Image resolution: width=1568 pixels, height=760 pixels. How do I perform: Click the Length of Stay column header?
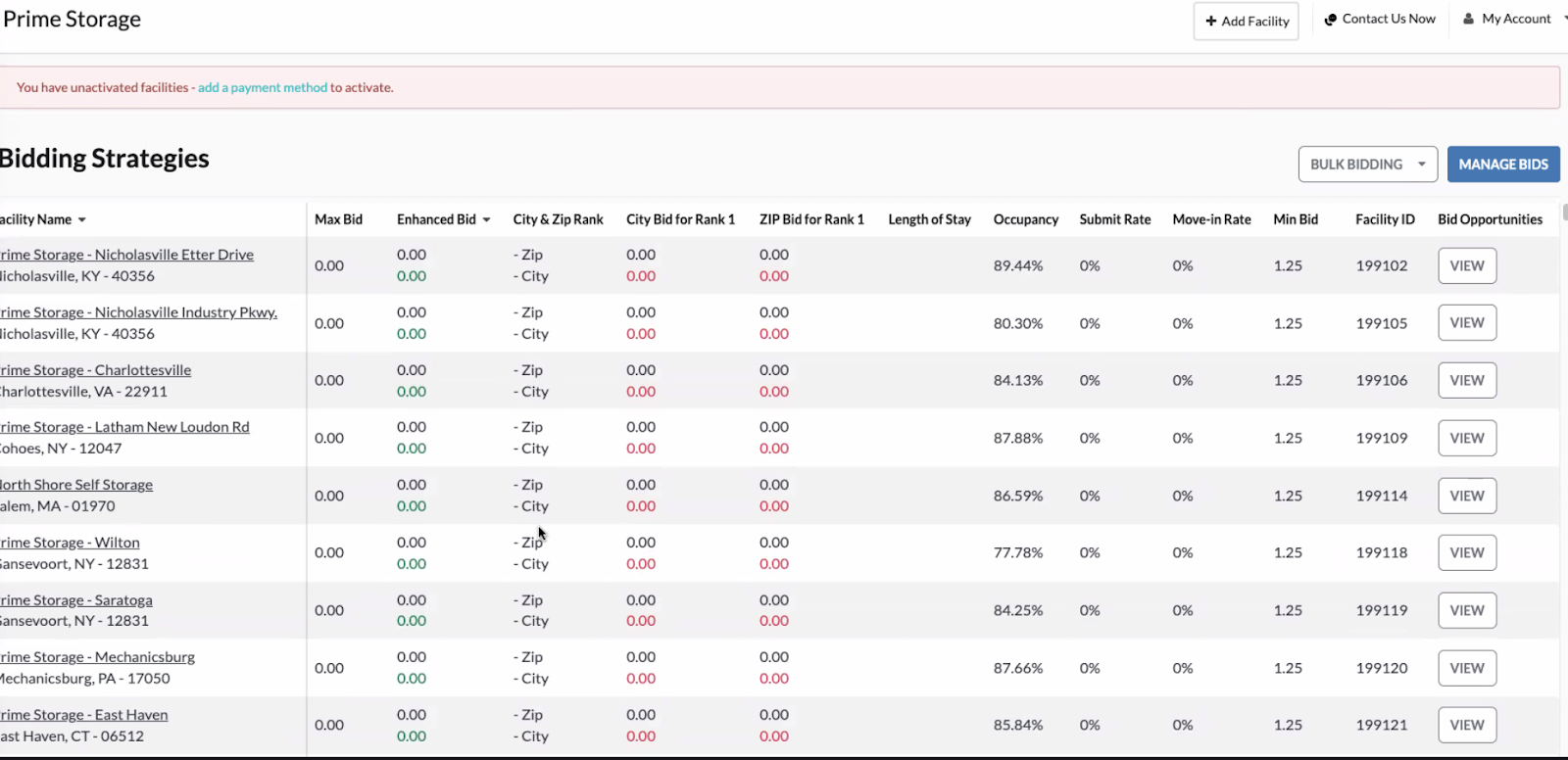[x=929, y=219]
